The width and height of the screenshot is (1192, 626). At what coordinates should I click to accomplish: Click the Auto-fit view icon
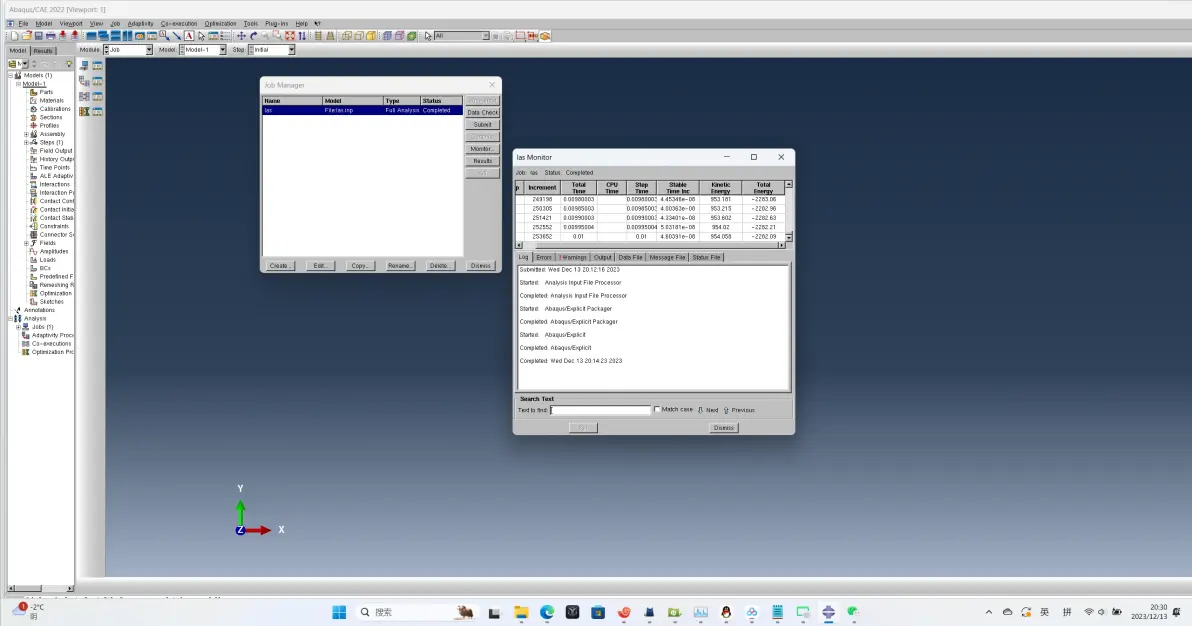coord(290,36)
